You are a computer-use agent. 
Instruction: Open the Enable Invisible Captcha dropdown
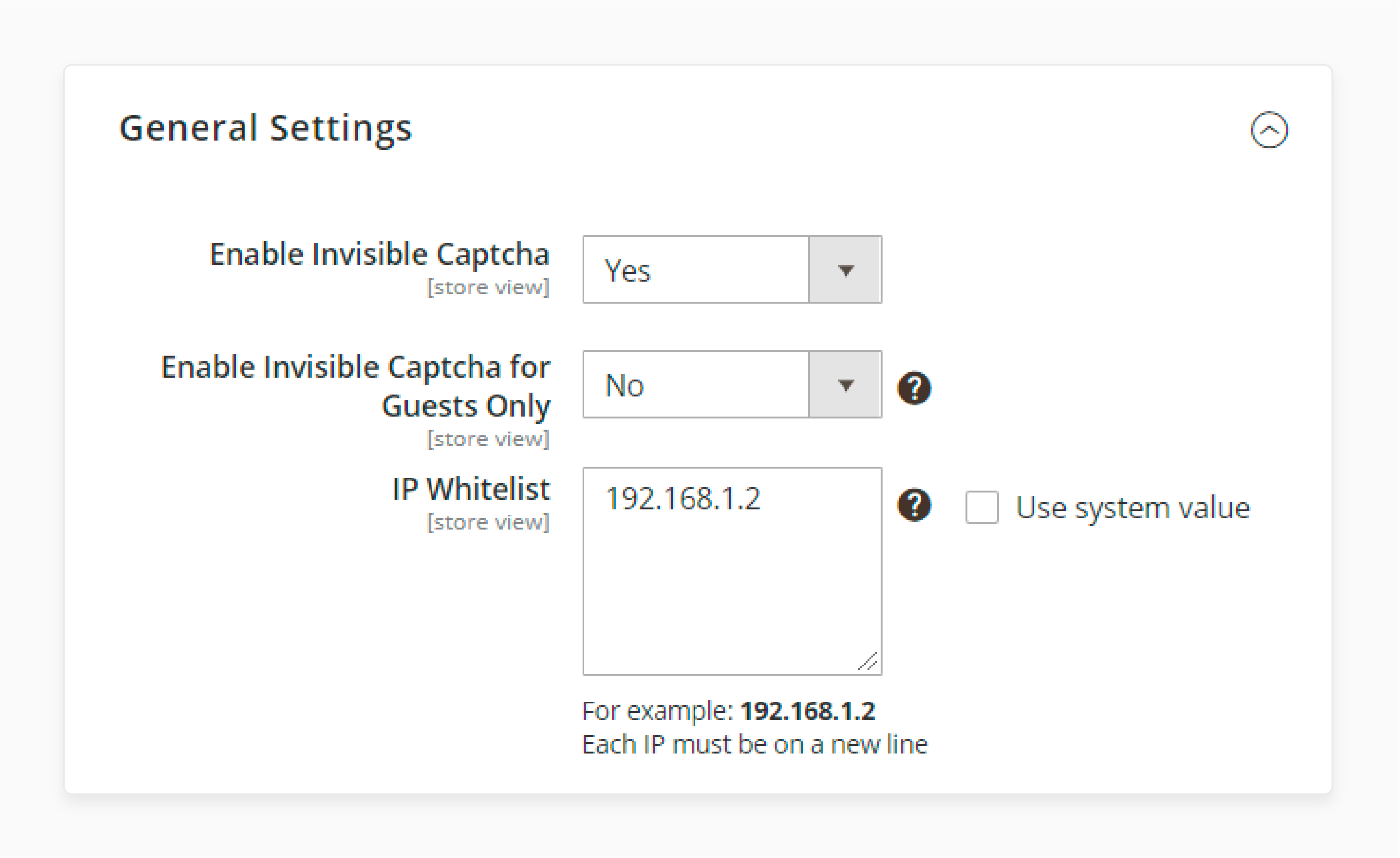tap(733, 270)
